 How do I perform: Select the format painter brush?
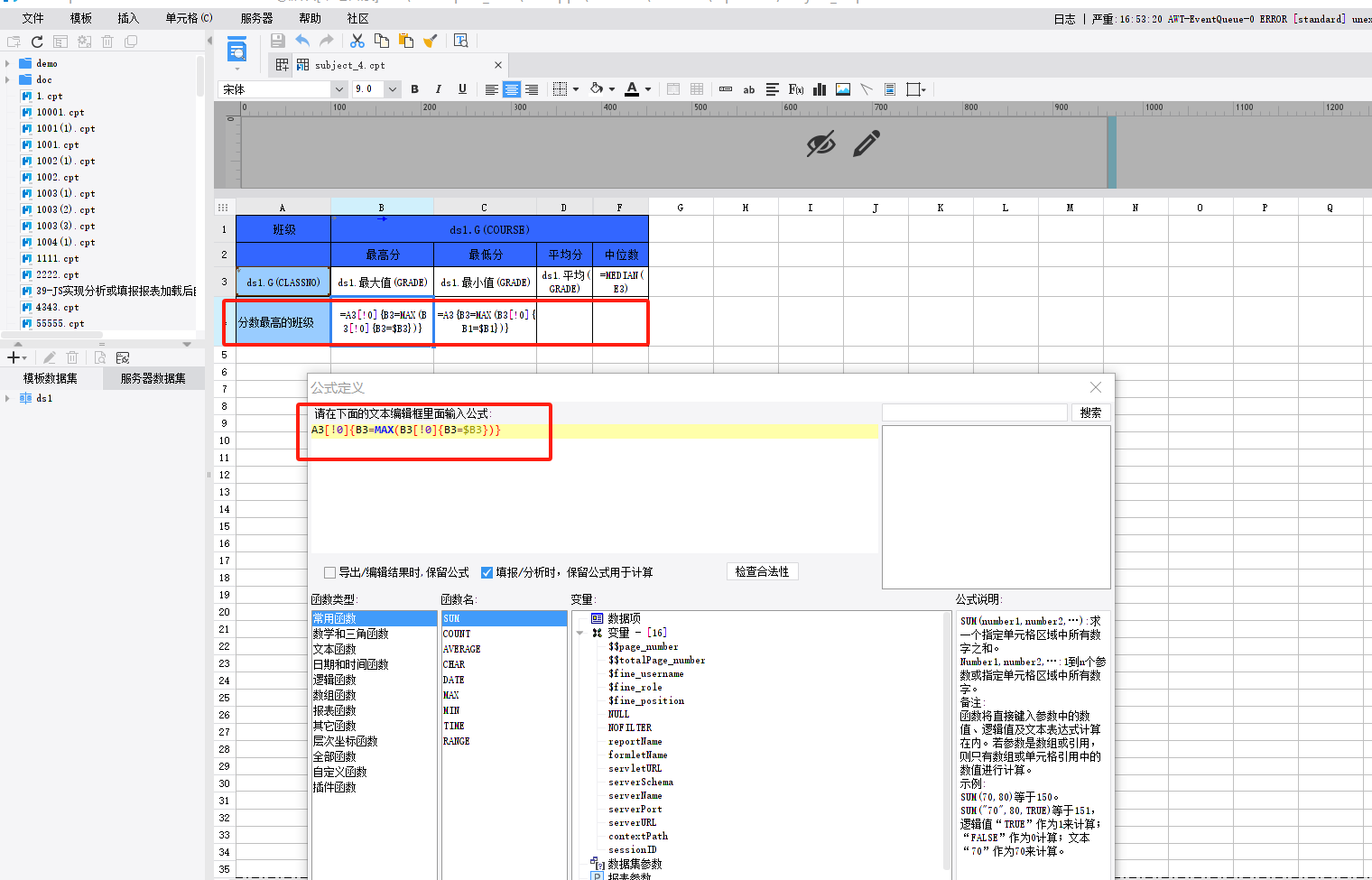(431, 41)
